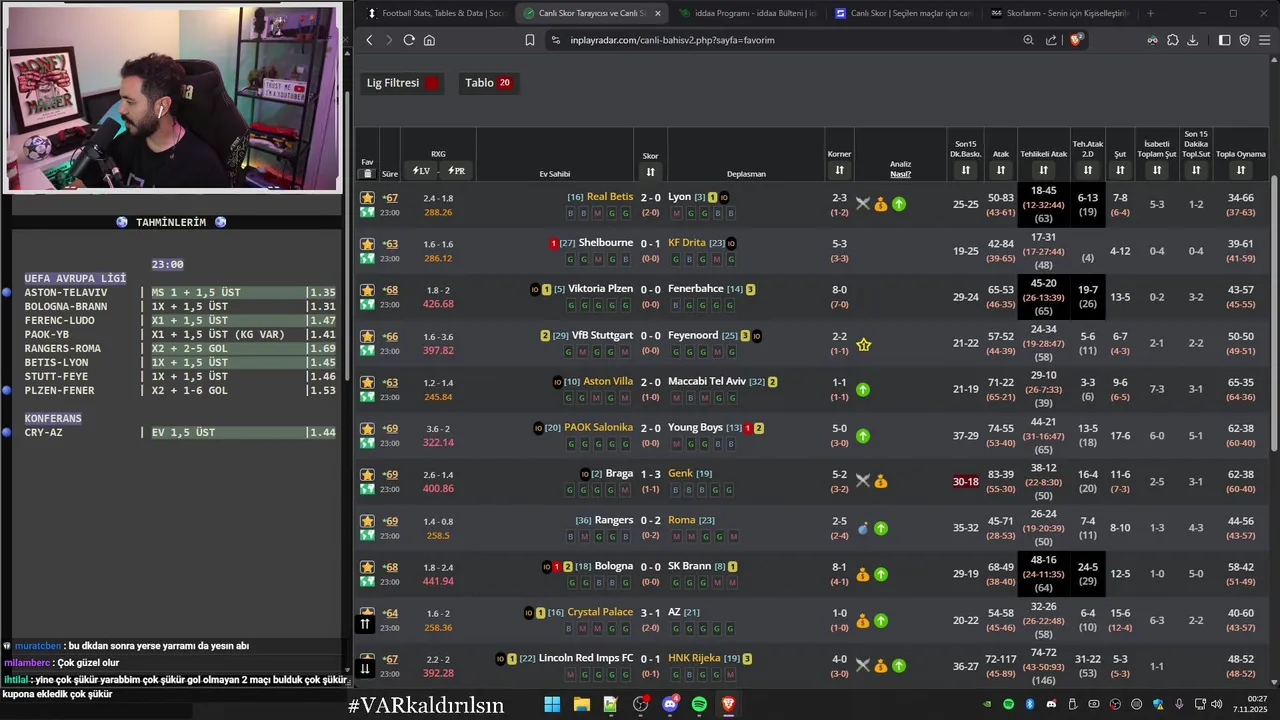Toggle favorite star for Real Betis row
The width and height of the screenshot is (1280, 720).
367,198
